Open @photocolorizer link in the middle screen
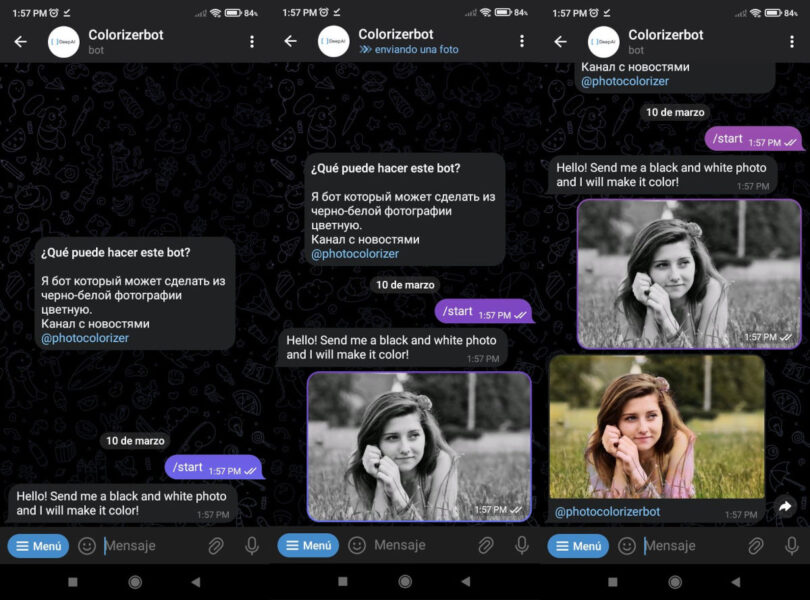The width and height of the screenshot is (810, 600). [x=355, y=254]
